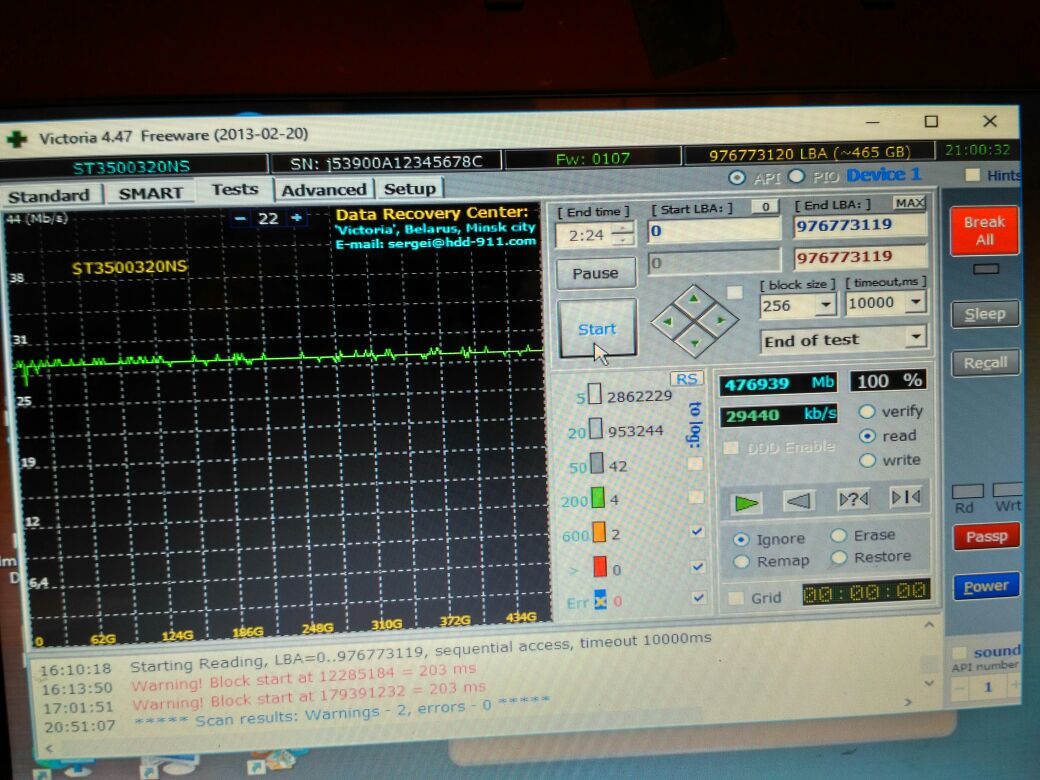Expand the timeout ms dropdown
This screenshot has height=780, width=1040.
(915, 303)
